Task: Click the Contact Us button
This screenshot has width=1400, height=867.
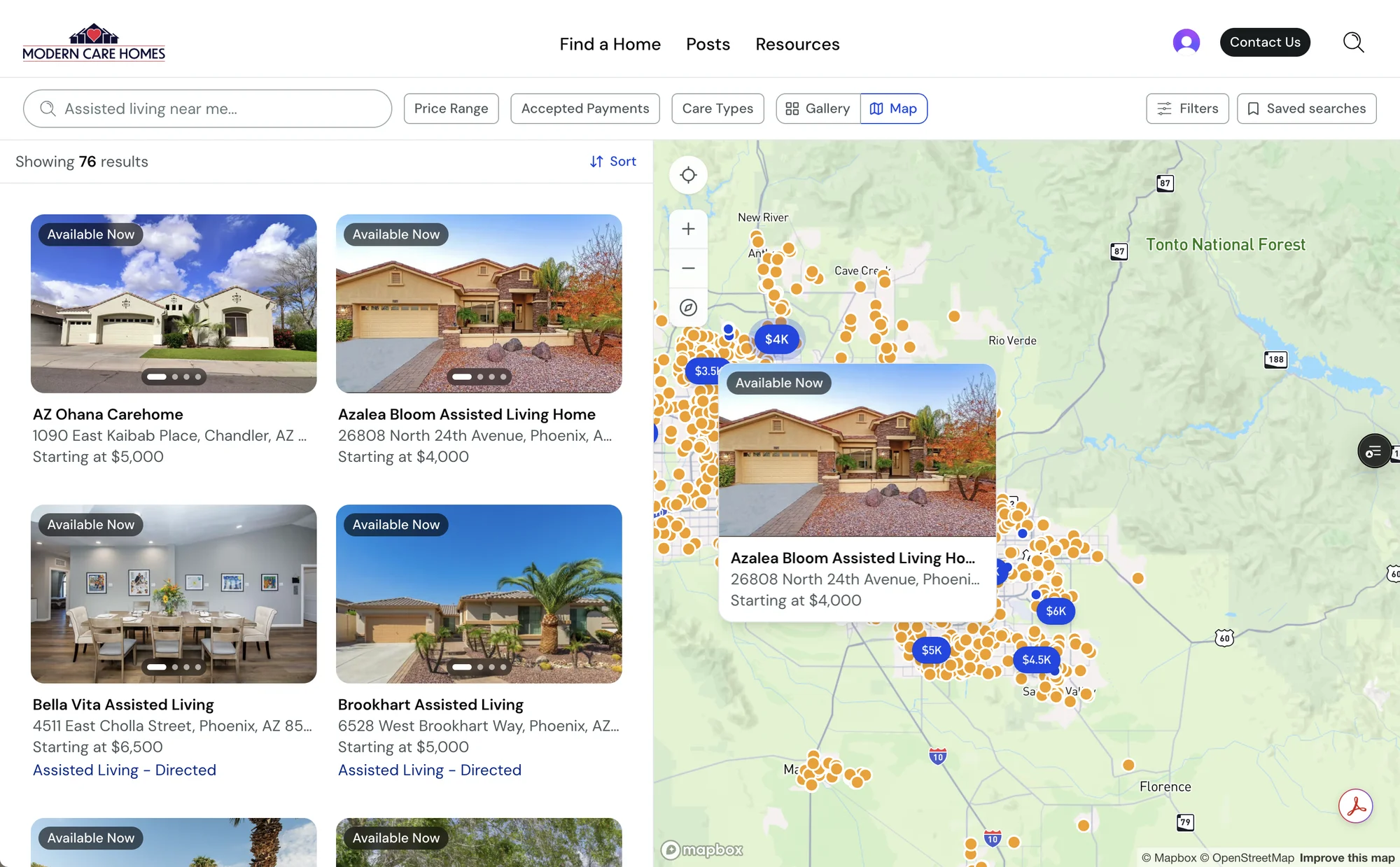Action: (1265, 42)
